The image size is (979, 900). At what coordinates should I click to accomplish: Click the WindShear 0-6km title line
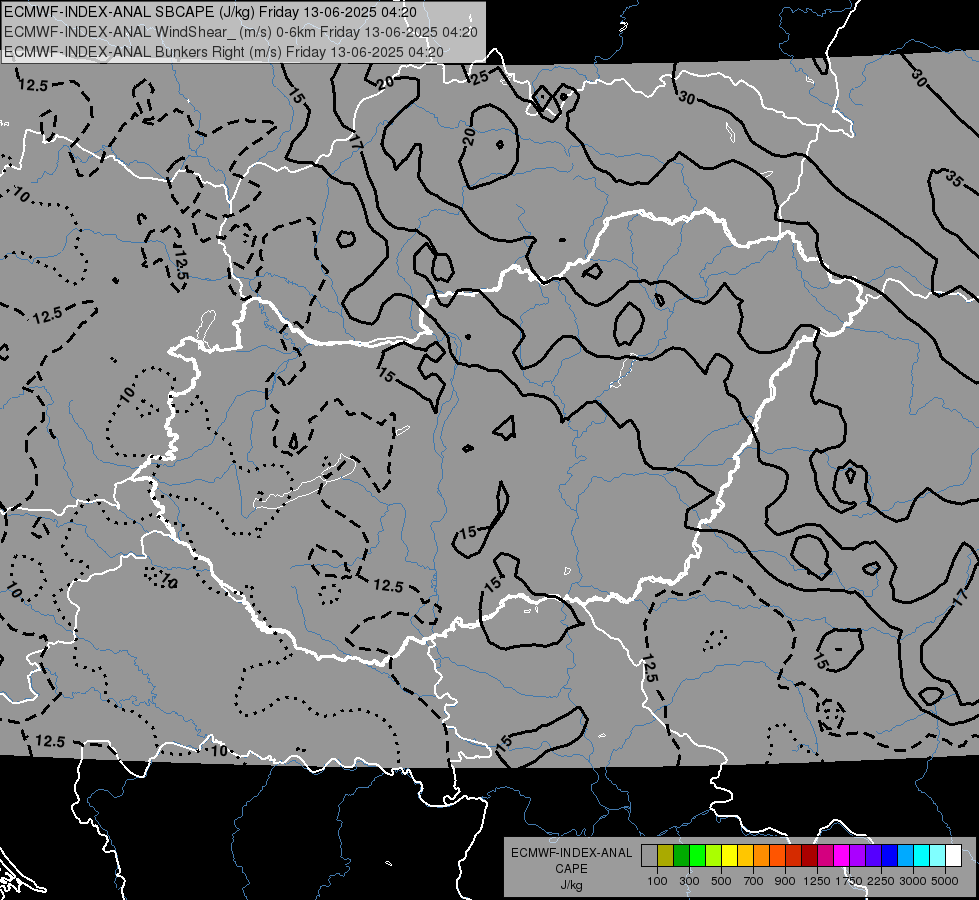[241, 32]
